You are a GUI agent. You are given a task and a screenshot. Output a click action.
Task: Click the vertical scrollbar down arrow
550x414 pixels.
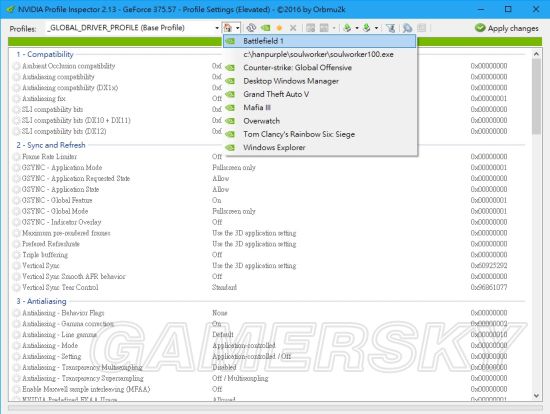(x=536, y=395)
